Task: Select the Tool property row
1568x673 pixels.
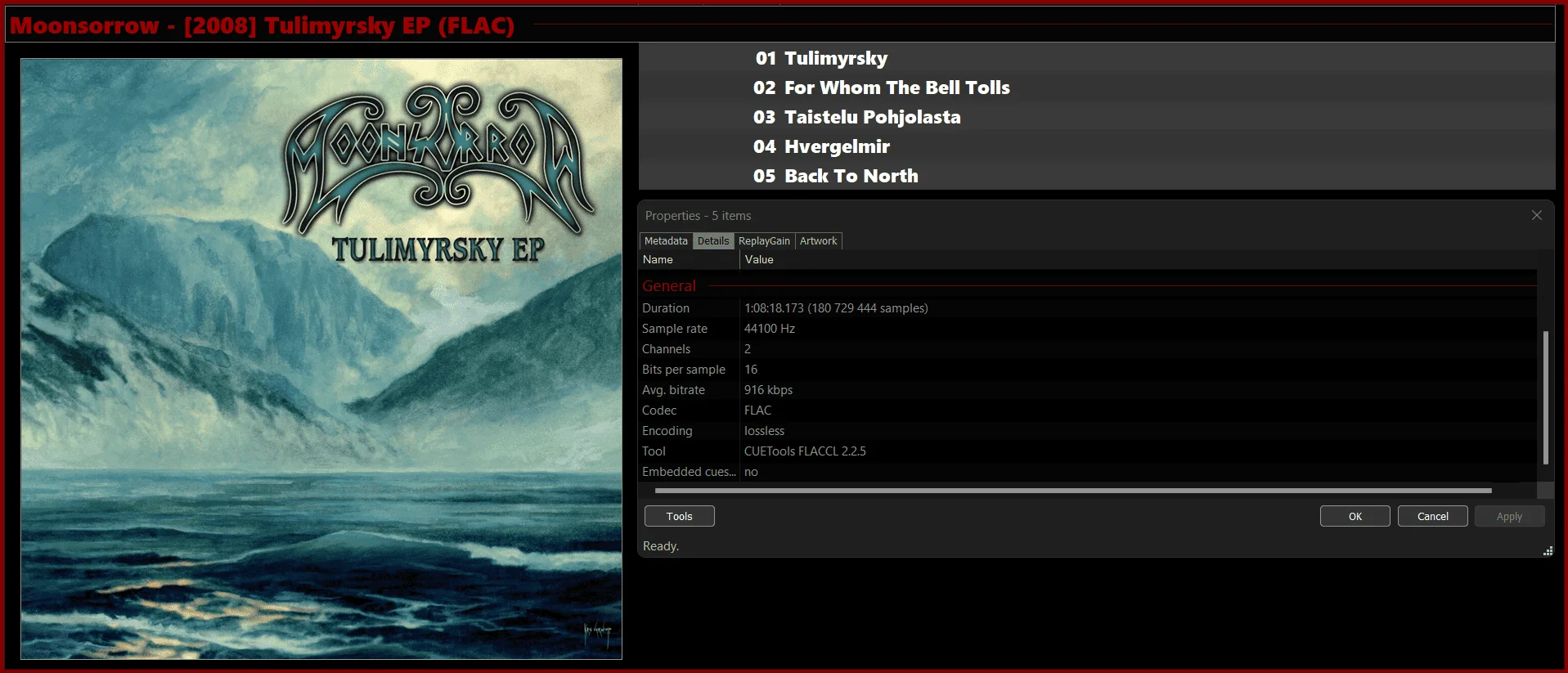Action: tap(1087, 451)
